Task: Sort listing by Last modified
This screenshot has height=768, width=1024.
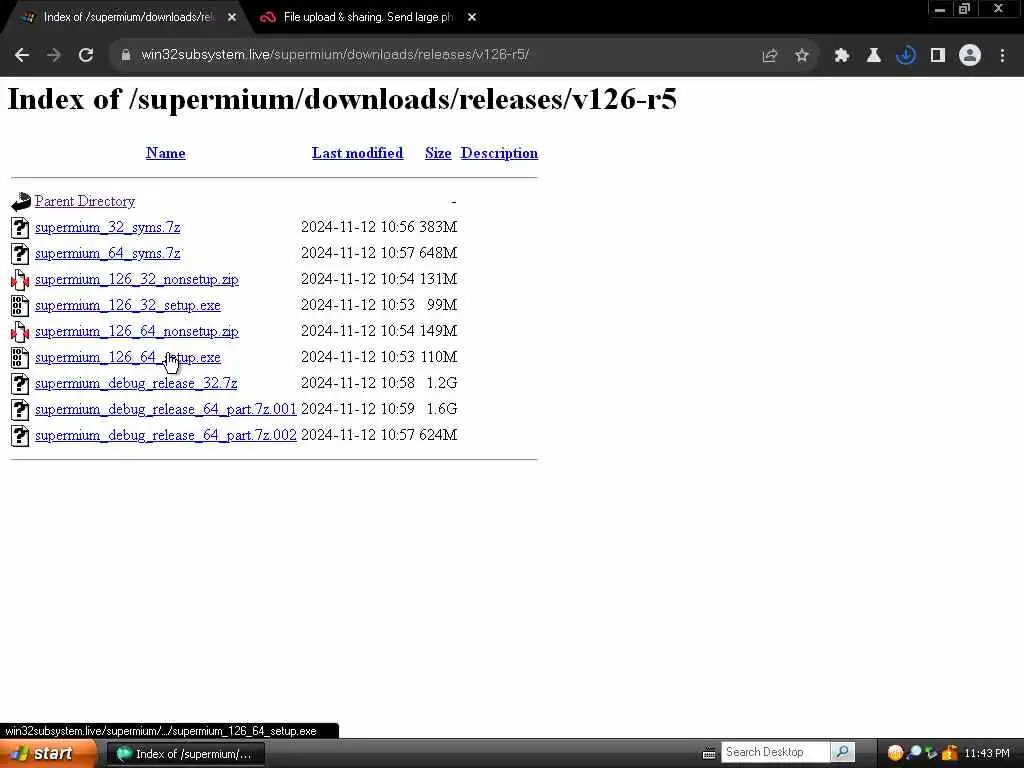Action: (357, 153)
